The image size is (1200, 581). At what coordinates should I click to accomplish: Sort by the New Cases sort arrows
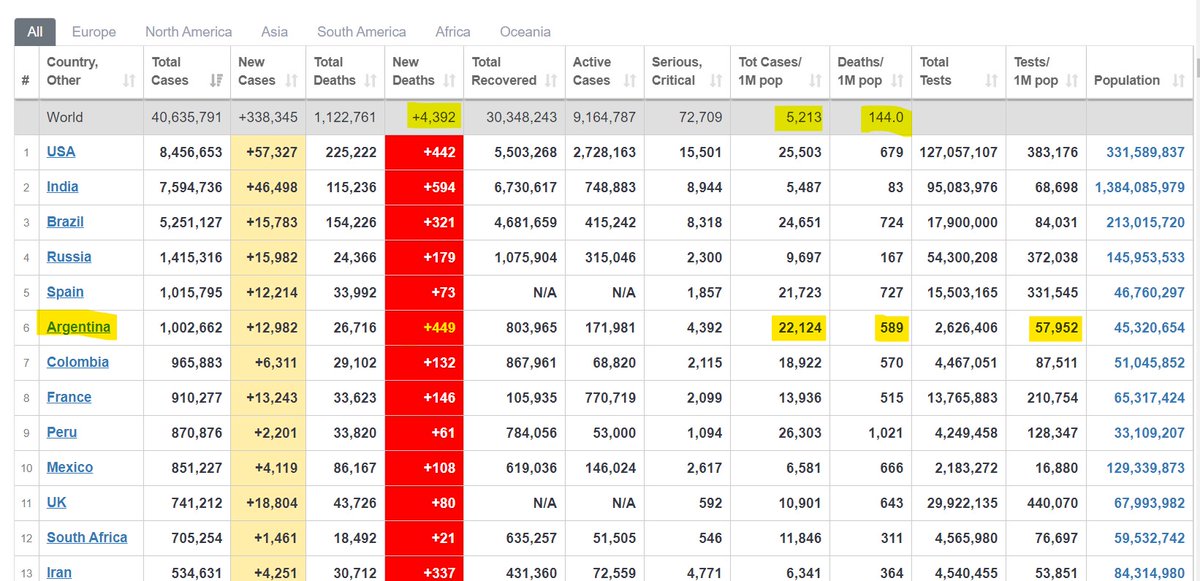click(x=291, y=80)
